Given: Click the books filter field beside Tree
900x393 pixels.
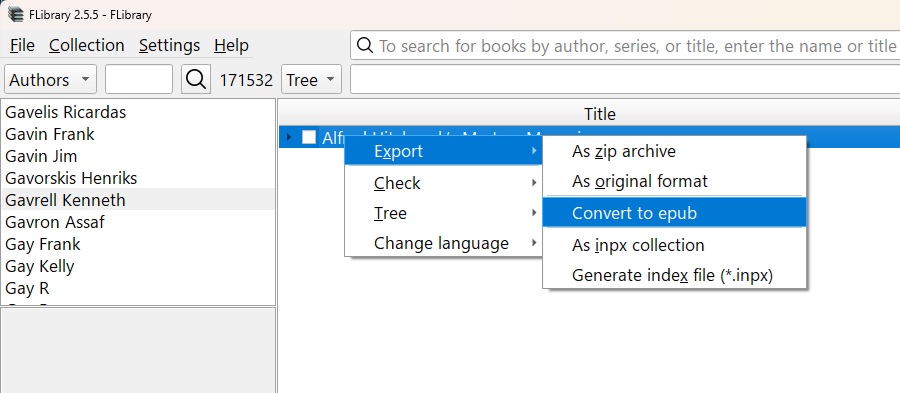Looking at the screenshot, I should coord(625,79).
